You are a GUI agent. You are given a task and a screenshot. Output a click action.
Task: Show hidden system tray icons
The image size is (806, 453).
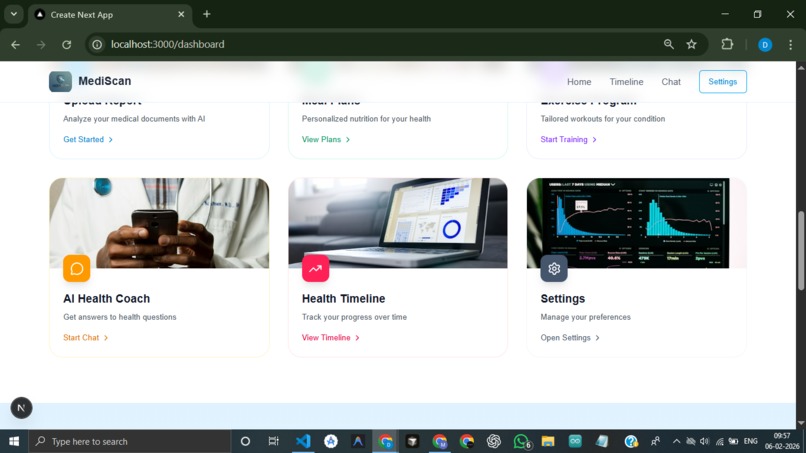coord(676,441)
